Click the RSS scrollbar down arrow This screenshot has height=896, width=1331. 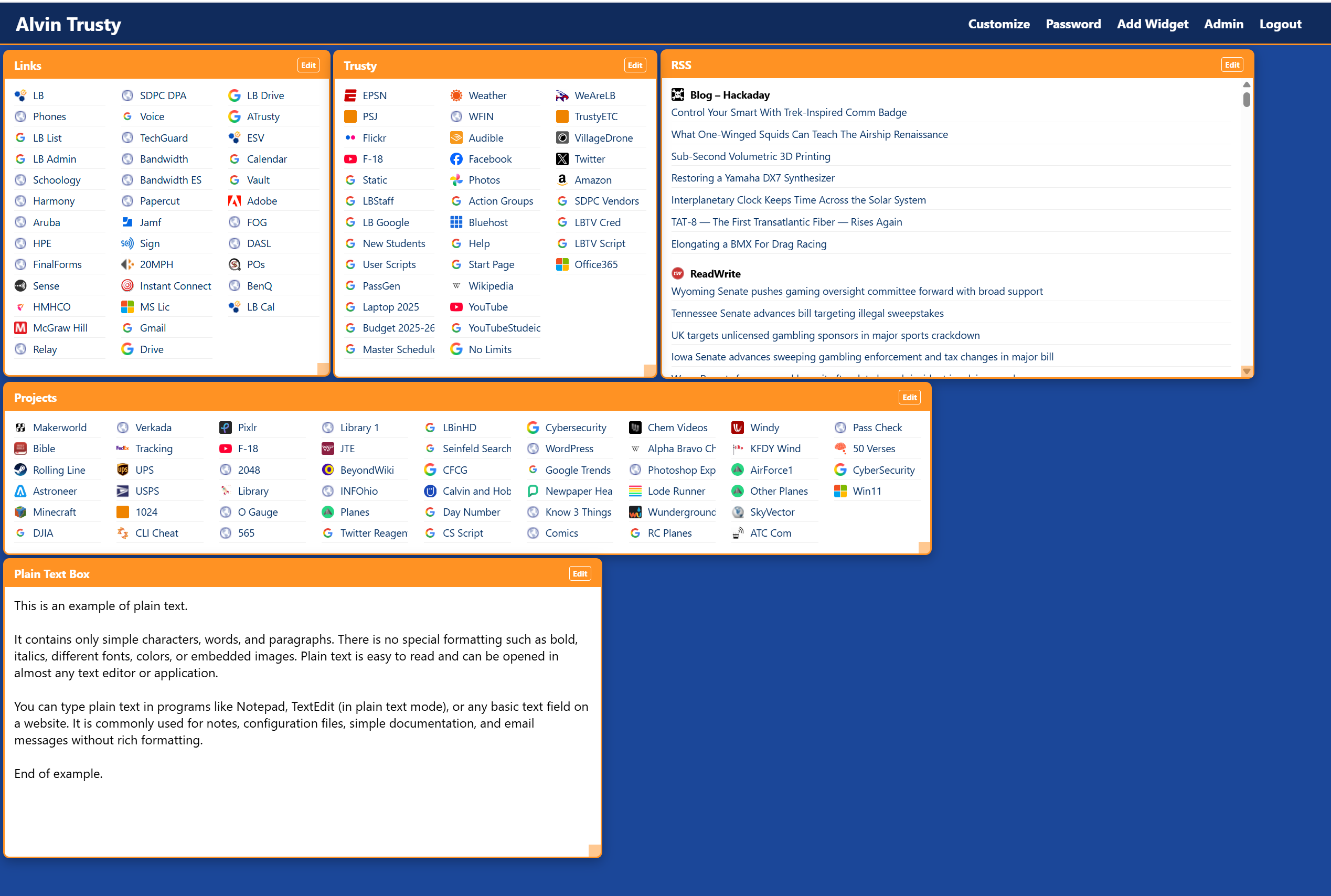tap(1247, 371)
